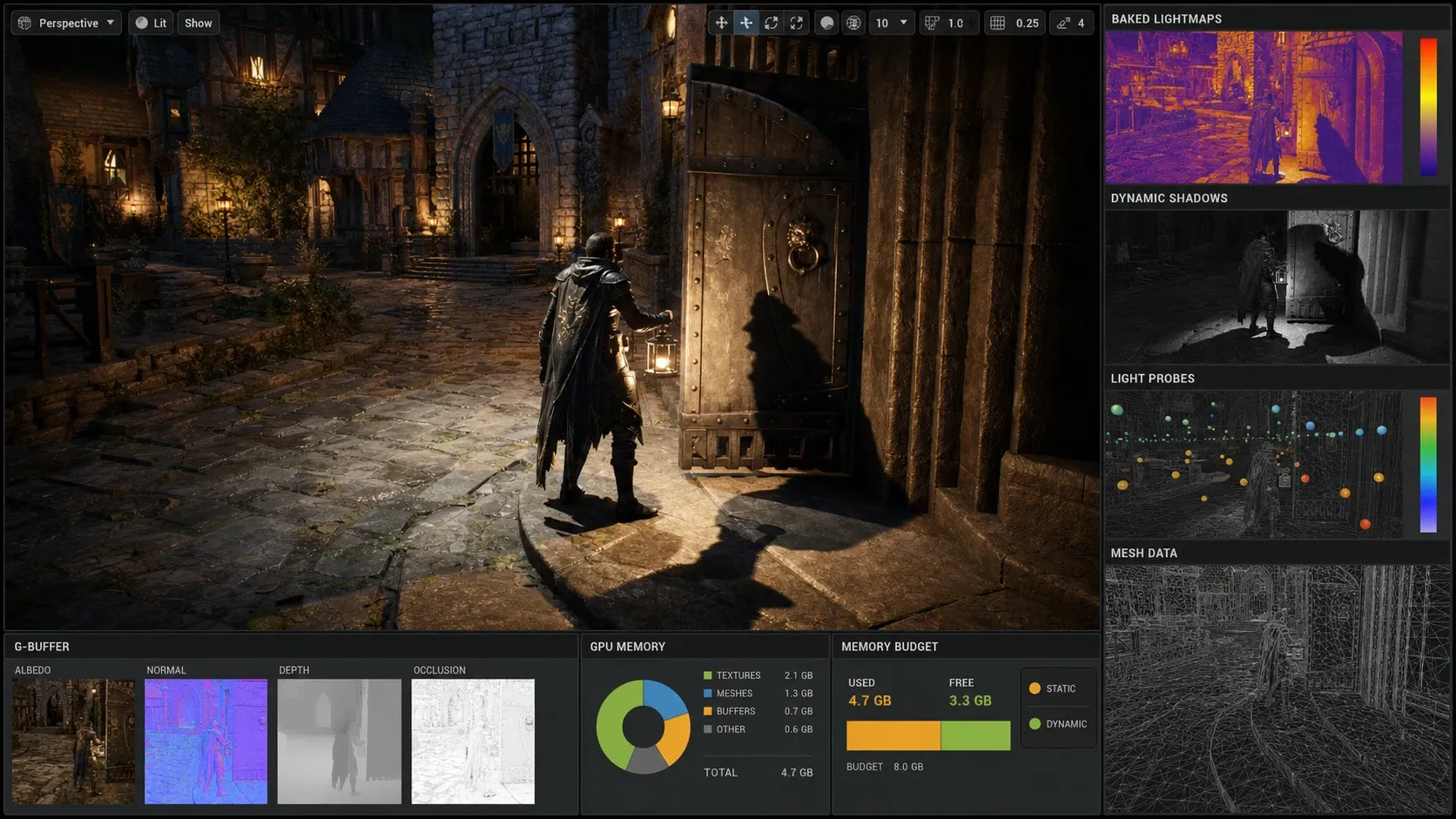Click the gray Other legend swatch
This screenshot has width=1456, height=819.
[708, 729]
